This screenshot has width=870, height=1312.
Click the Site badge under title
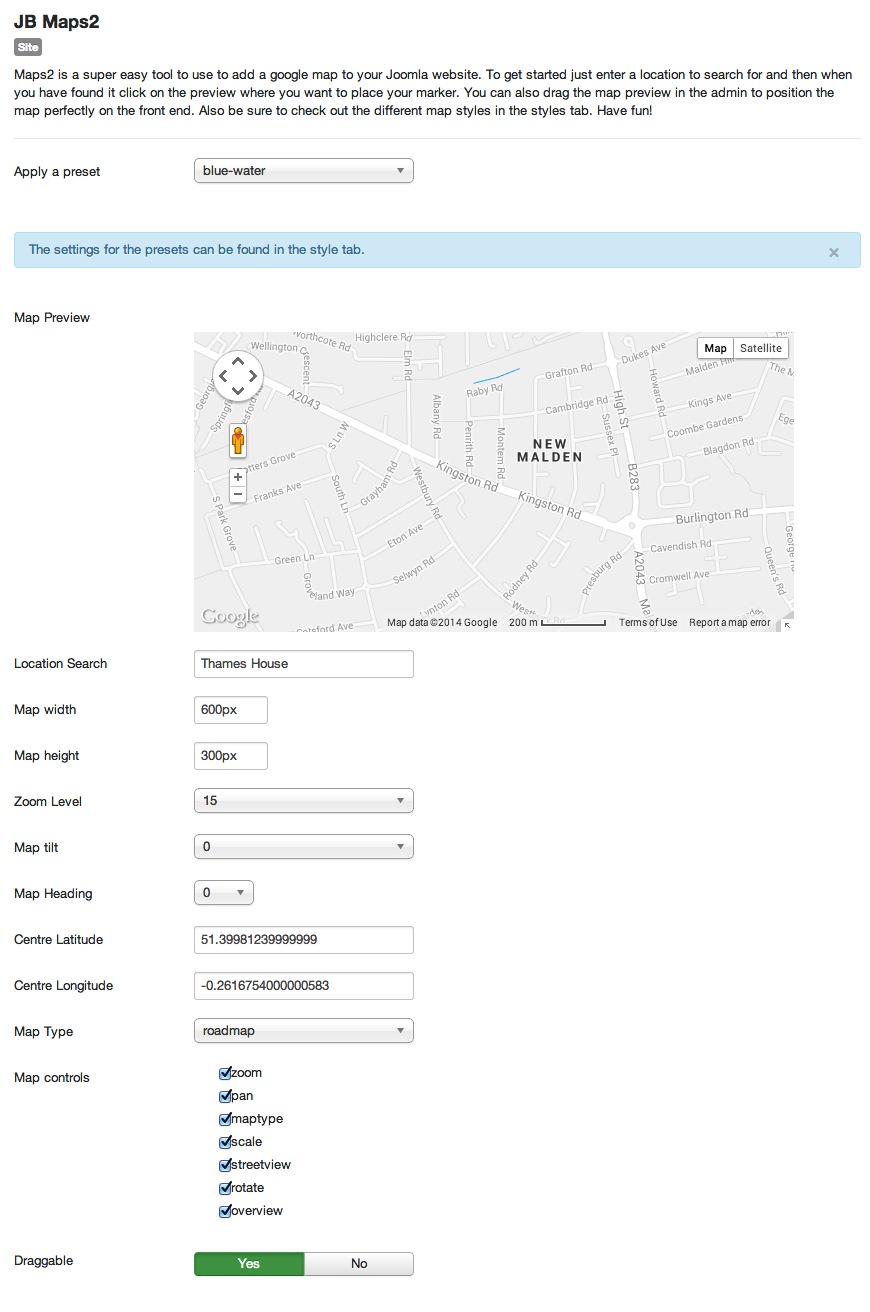(28, 47)
